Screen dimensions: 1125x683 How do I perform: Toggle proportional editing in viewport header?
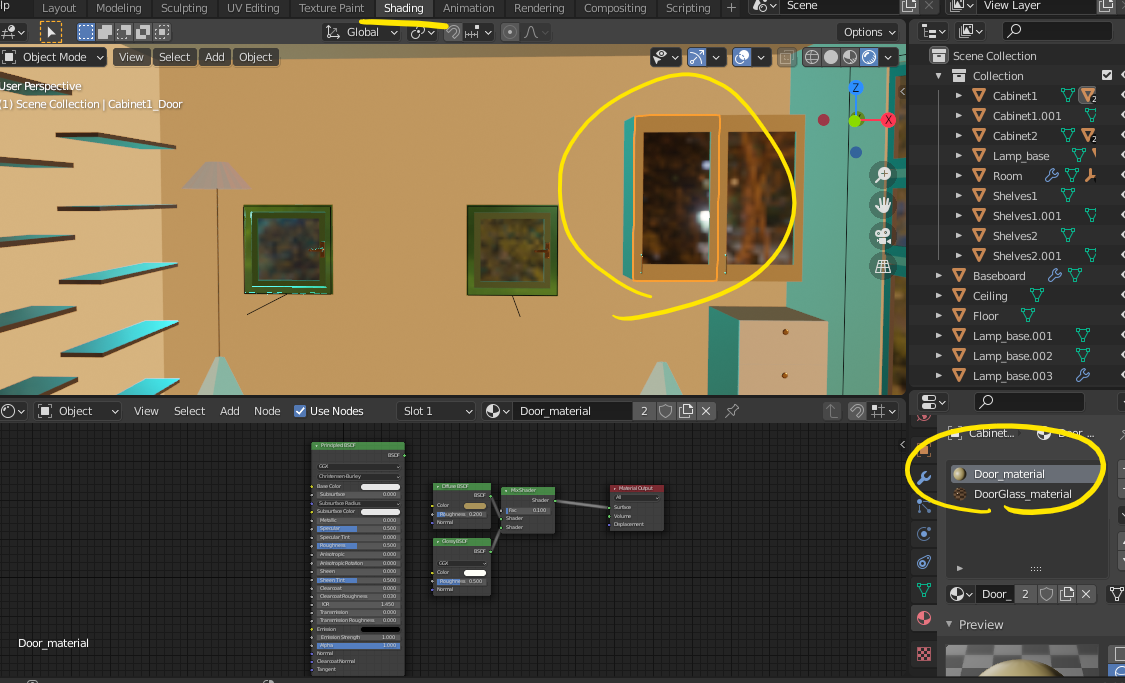point(510,32)
